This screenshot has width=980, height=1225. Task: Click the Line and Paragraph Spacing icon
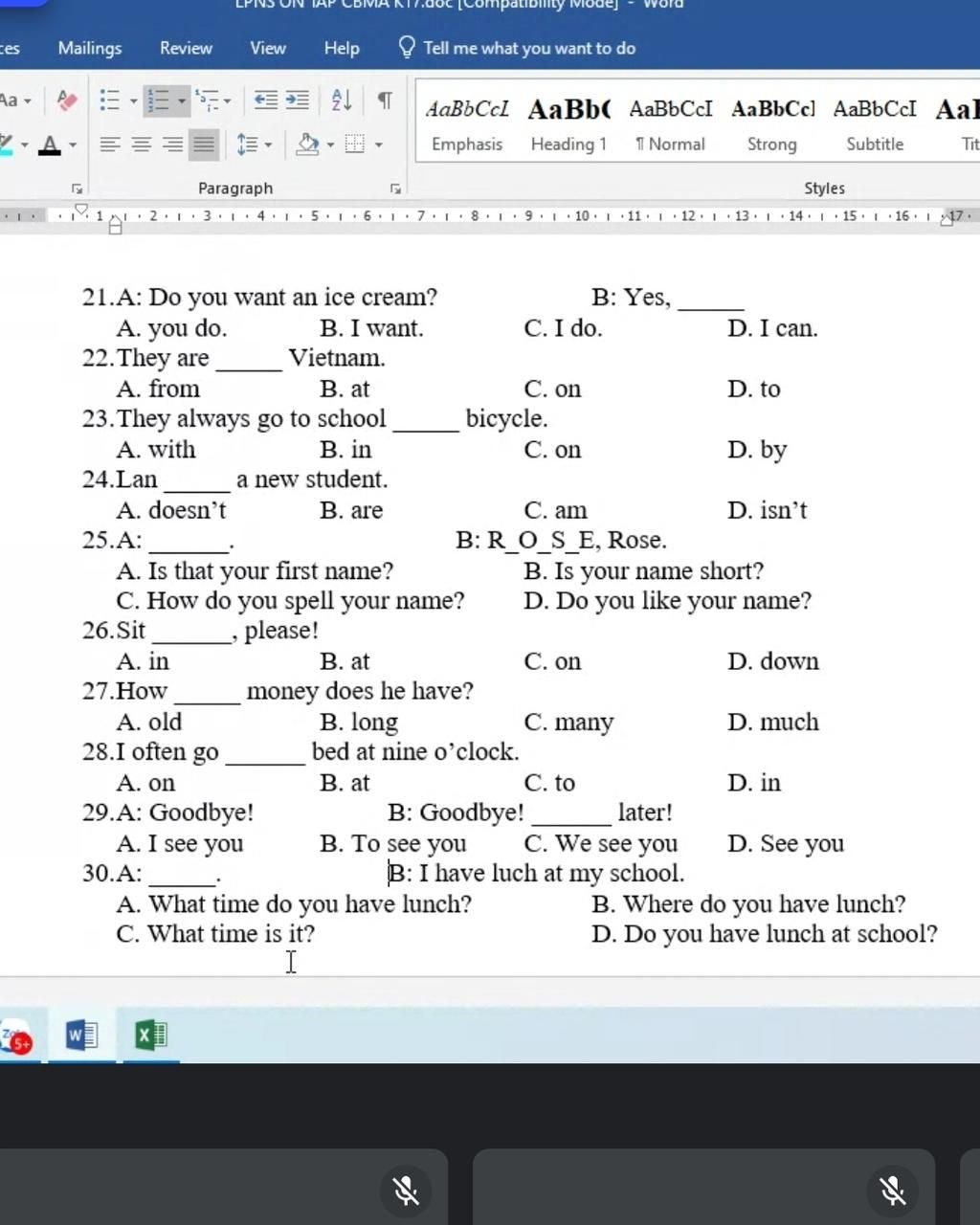click(x=247, y=145)
